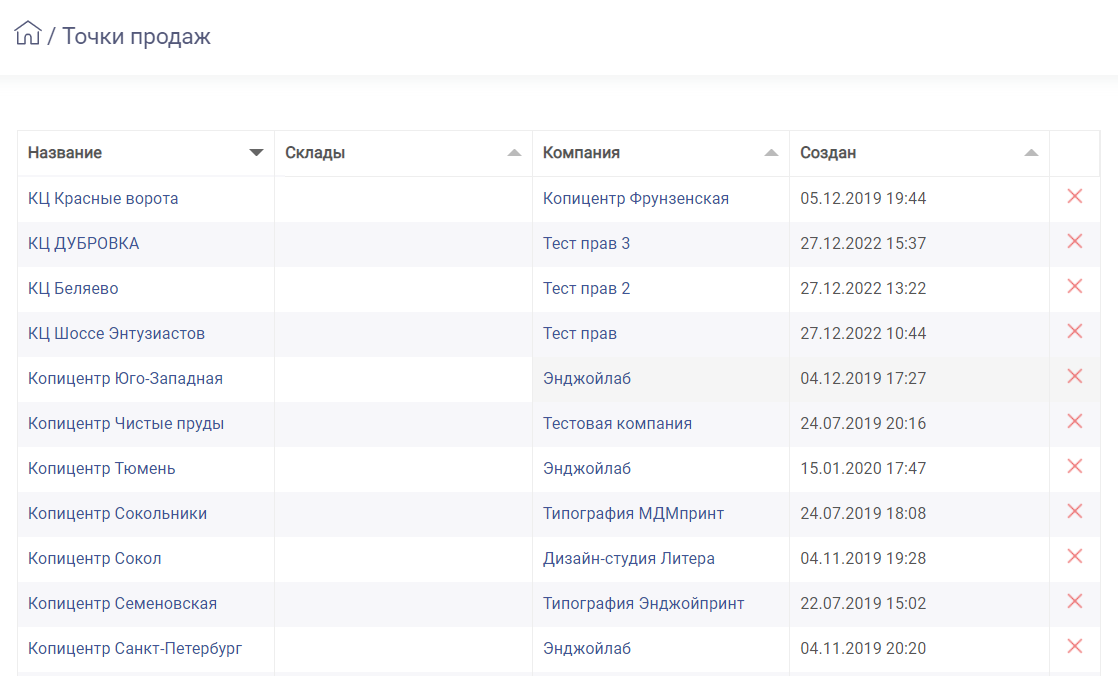Delete the Копицентр Санкт-Петербург row
The height and width of the screenshot is (676, 1118).
1075,645
